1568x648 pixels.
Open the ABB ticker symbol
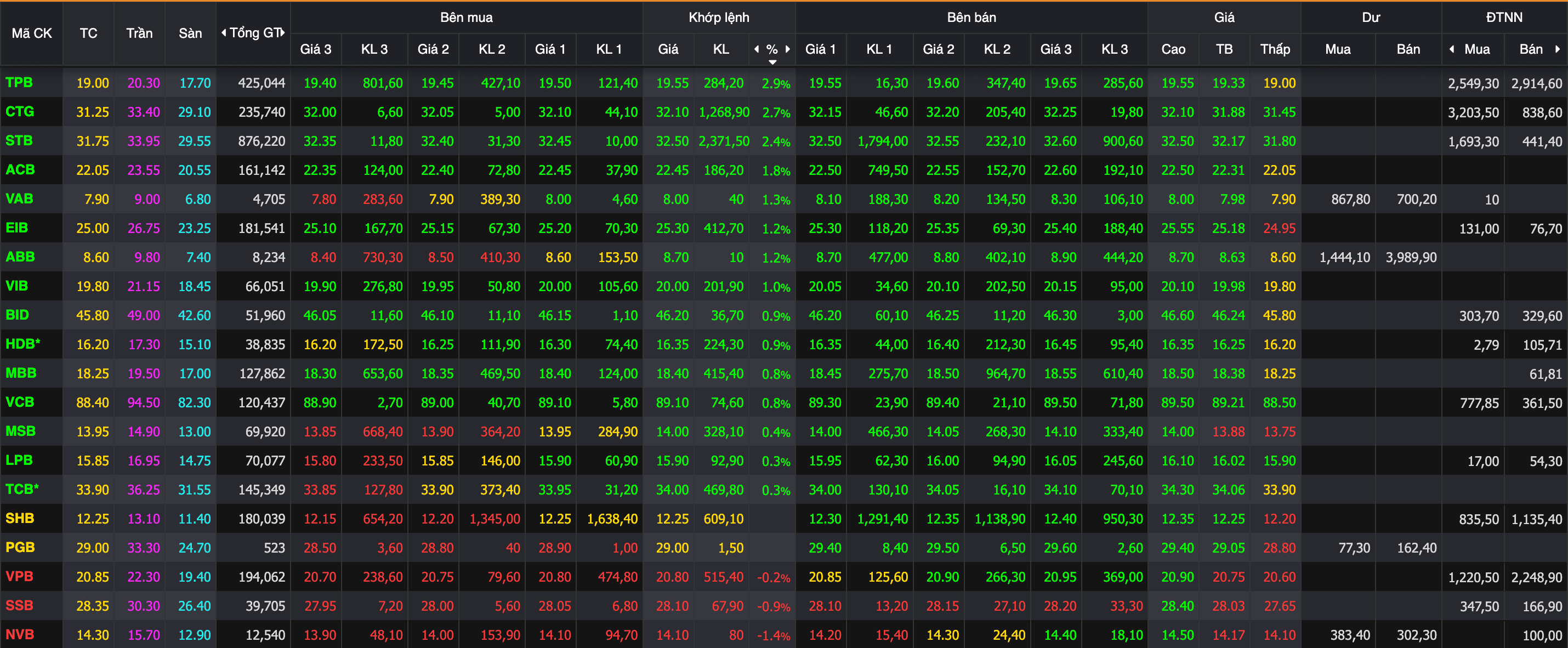(20, 257)
